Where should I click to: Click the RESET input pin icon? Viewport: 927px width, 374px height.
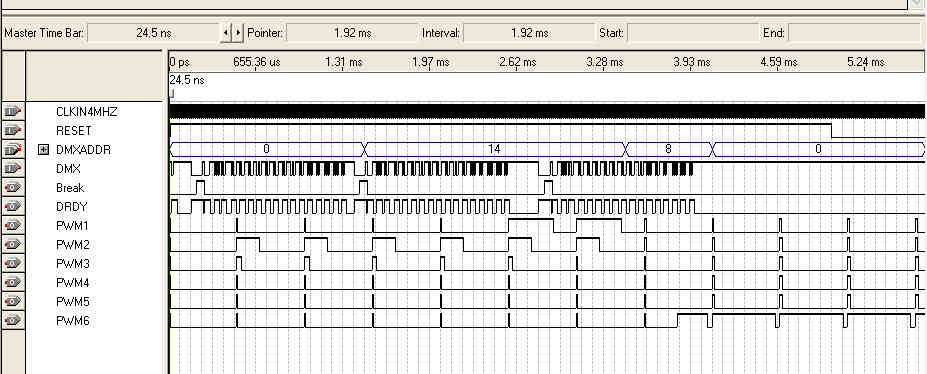coord(13,130)
